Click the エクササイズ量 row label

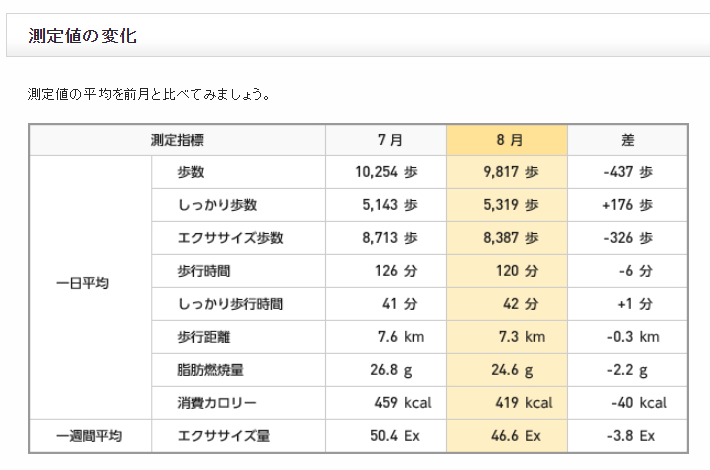click(x=224, y=436)
